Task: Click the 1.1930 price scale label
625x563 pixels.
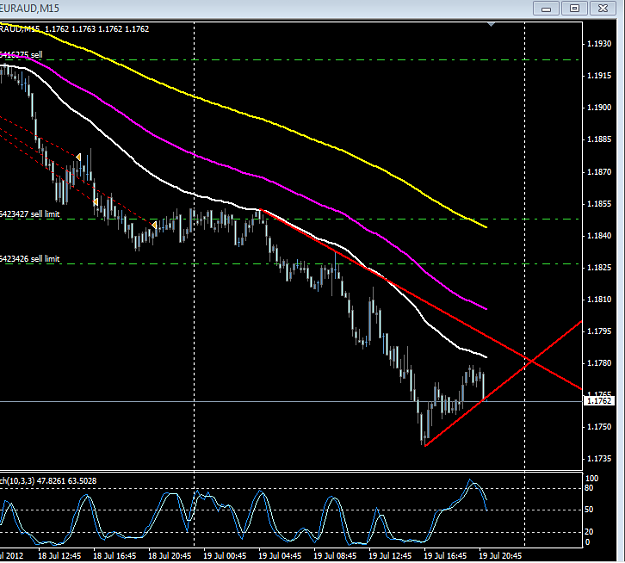Action: 599,44
